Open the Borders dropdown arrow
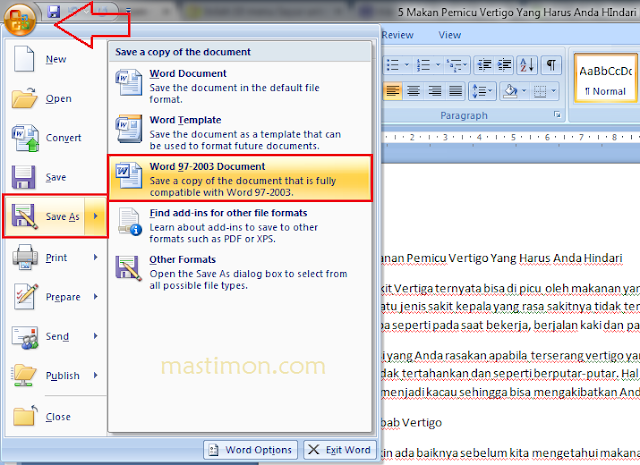This screenshot has height=465, width=640. click(554, 91)
